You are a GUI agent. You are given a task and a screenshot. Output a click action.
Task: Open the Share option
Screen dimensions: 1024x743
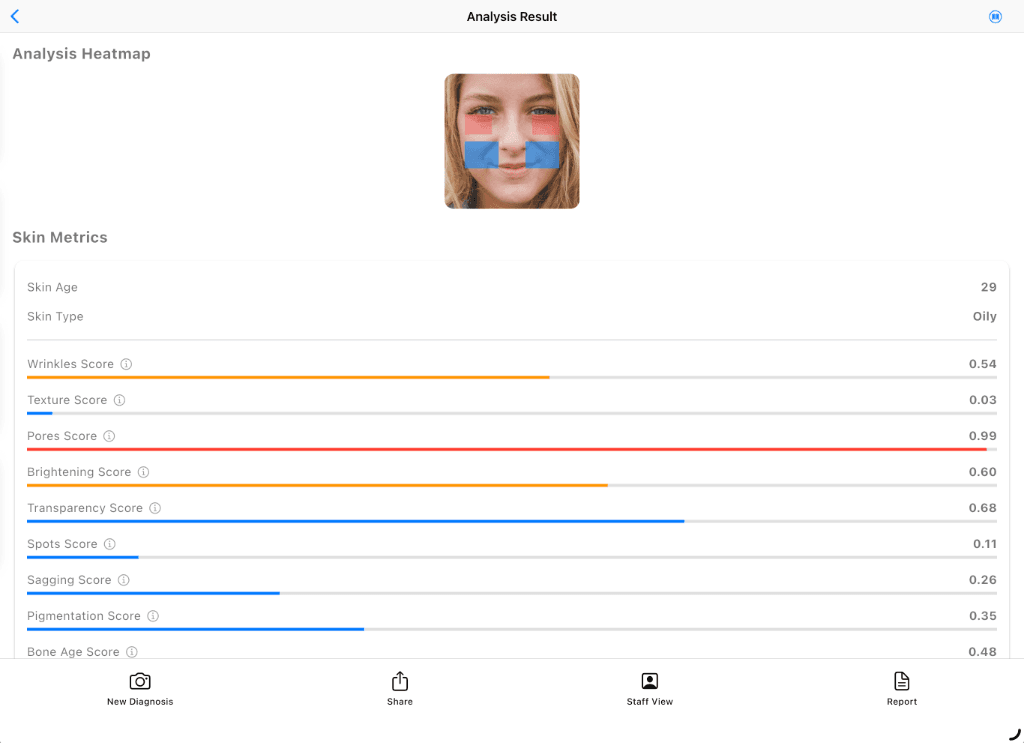pos(400,688)
